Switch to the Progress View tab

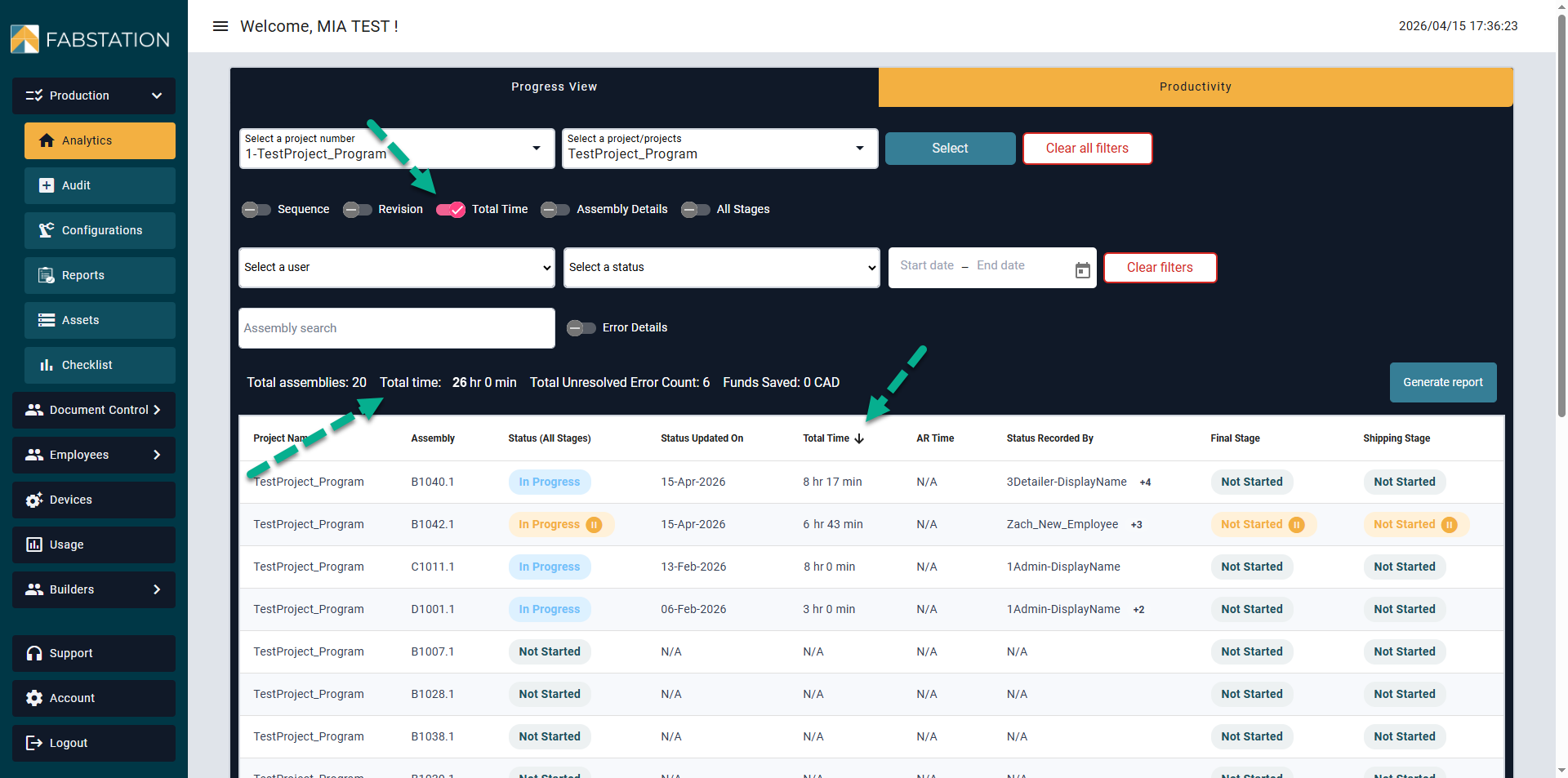pyautogui.click(x=554, y=87)
